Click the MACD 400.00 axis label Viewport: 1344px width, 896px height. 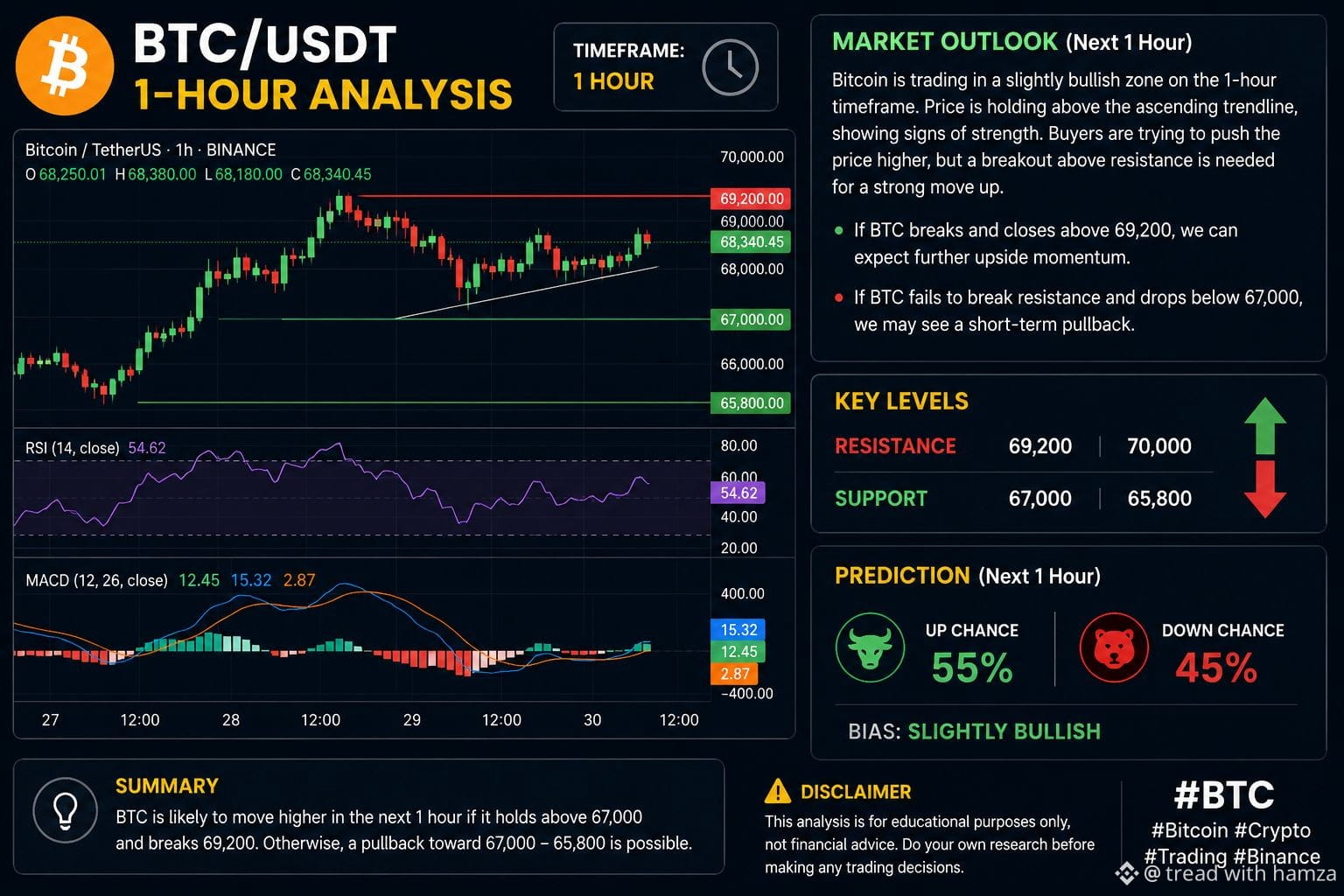[x=742, y=594]
